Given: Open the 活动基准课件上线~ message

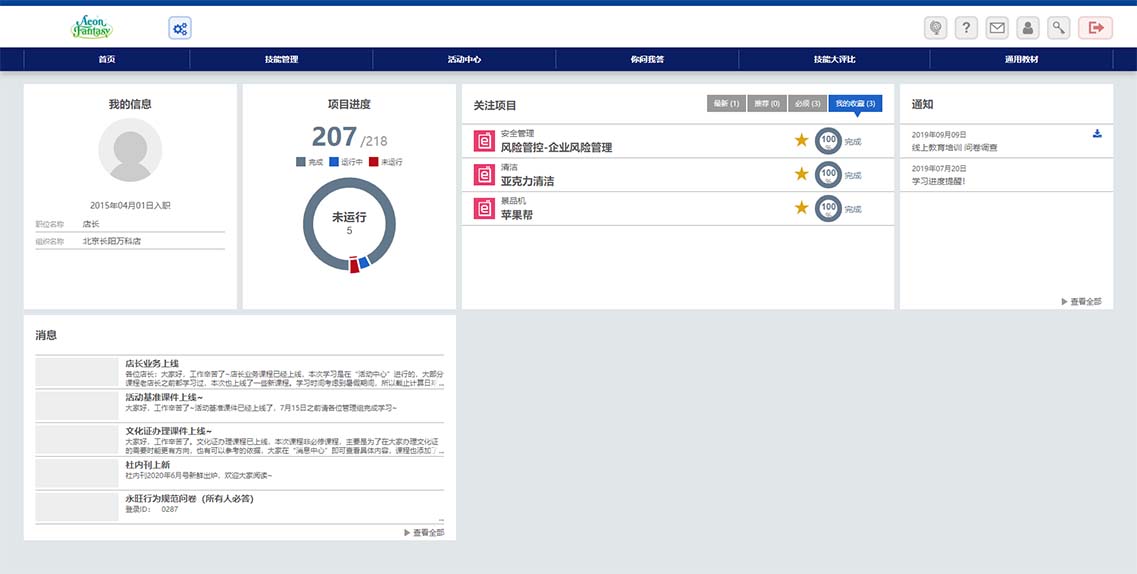Looking at the screenshot, I should [x=164, y=397].
